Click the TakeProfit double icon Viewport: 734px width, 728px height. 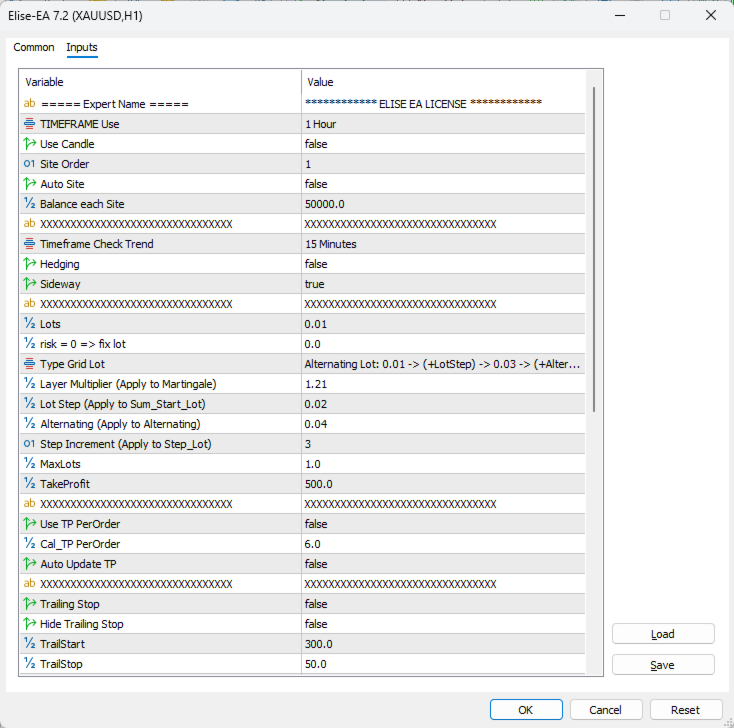click(x=29, y=484)
